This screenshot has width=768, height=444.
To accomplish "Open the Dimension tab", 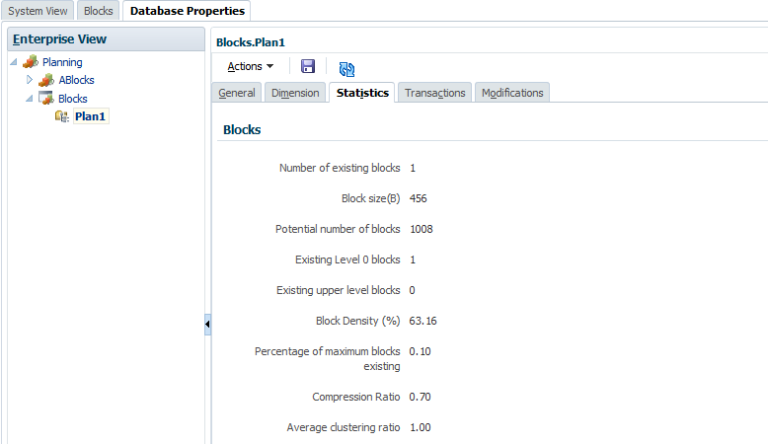I will [295, 93].
